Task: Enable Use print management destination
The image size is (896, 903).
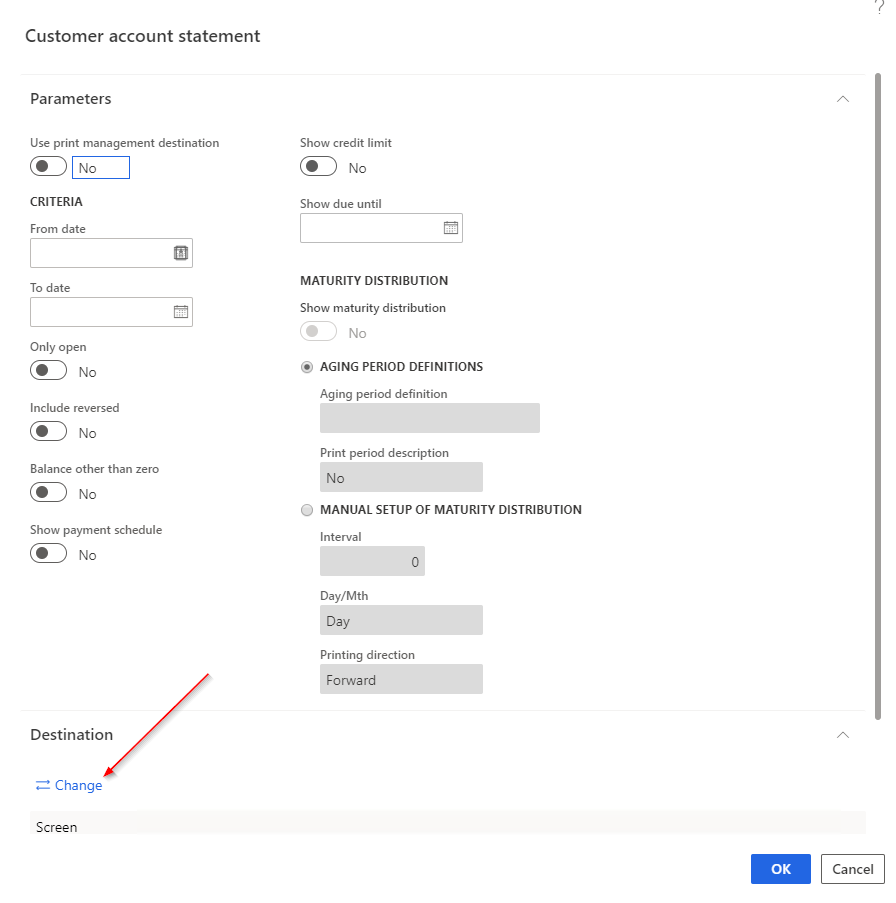Action: tap(48, 166)
